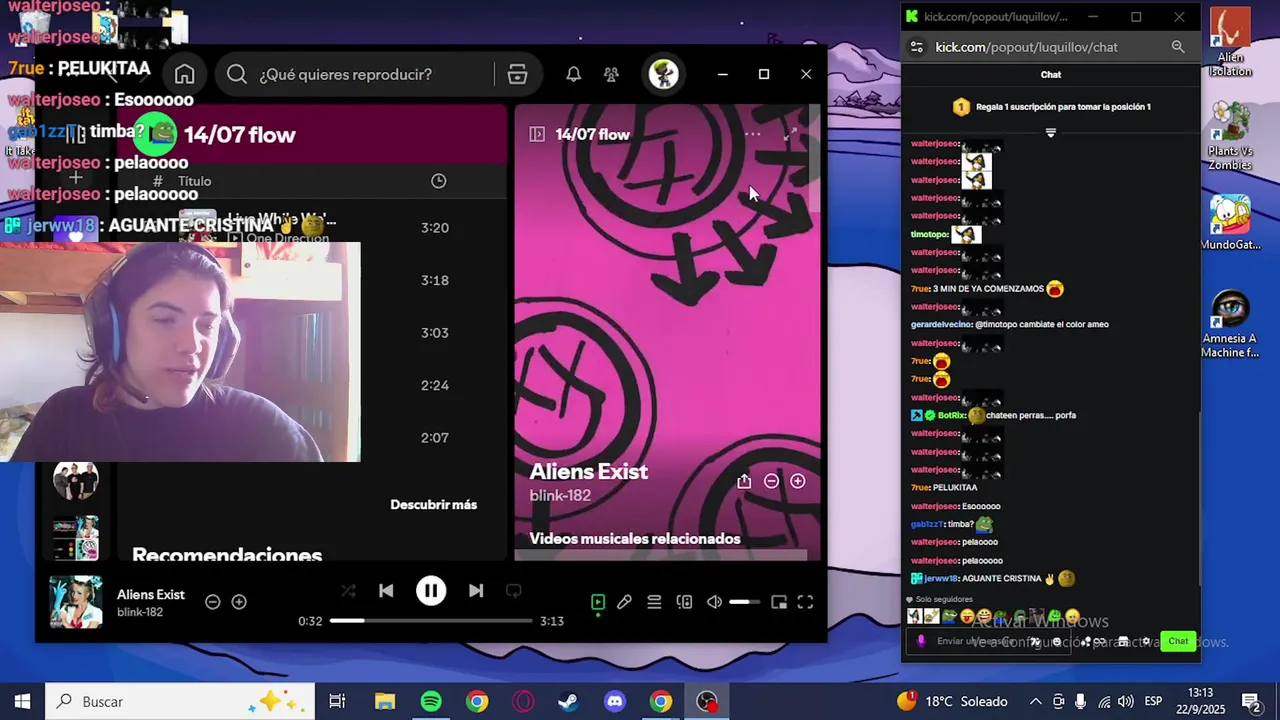Adjust Spotify volume slider

pos(744,602)
